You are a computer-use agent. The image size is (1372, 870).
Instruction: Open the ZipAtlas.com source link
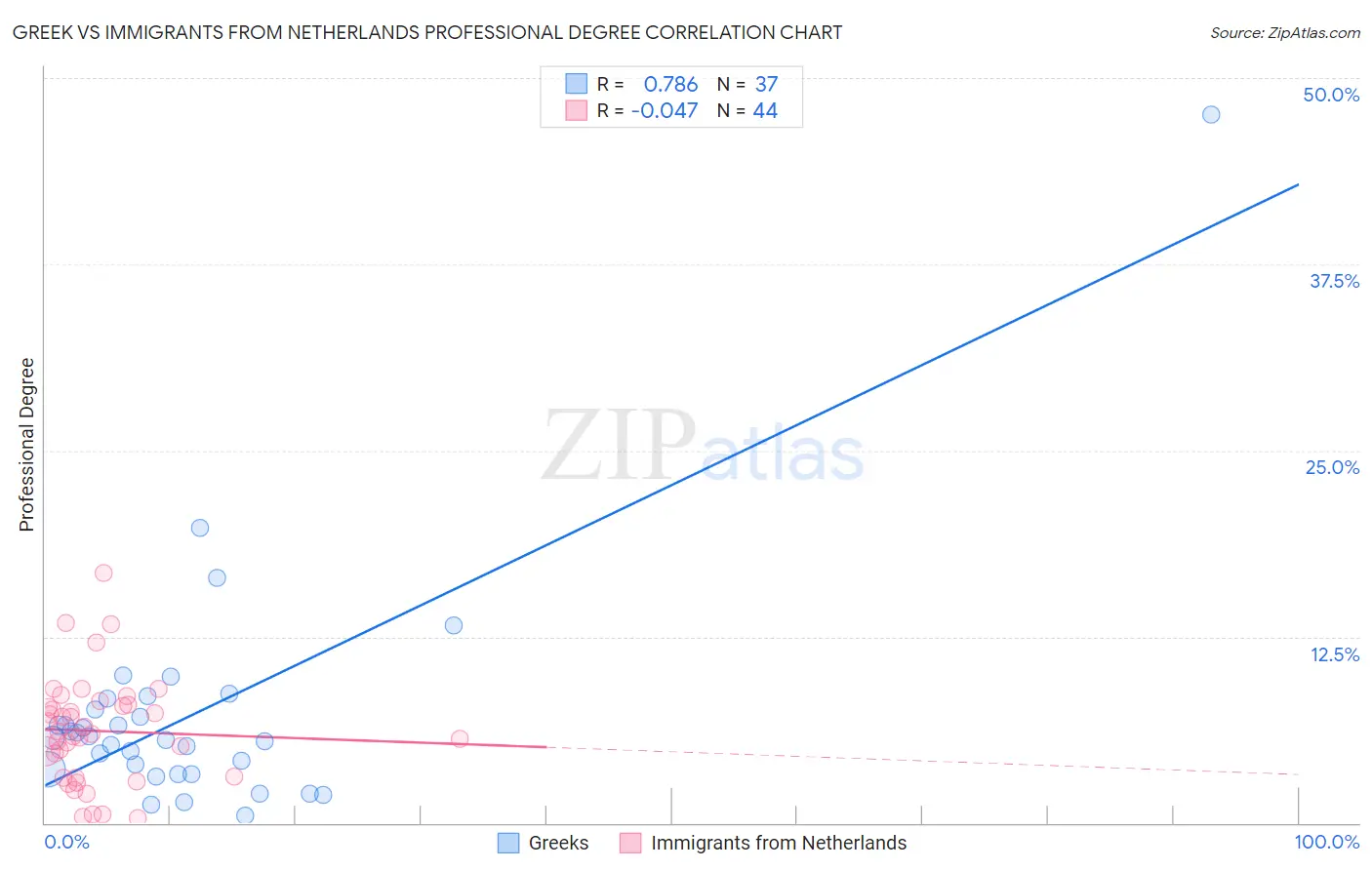(1285, 32)
